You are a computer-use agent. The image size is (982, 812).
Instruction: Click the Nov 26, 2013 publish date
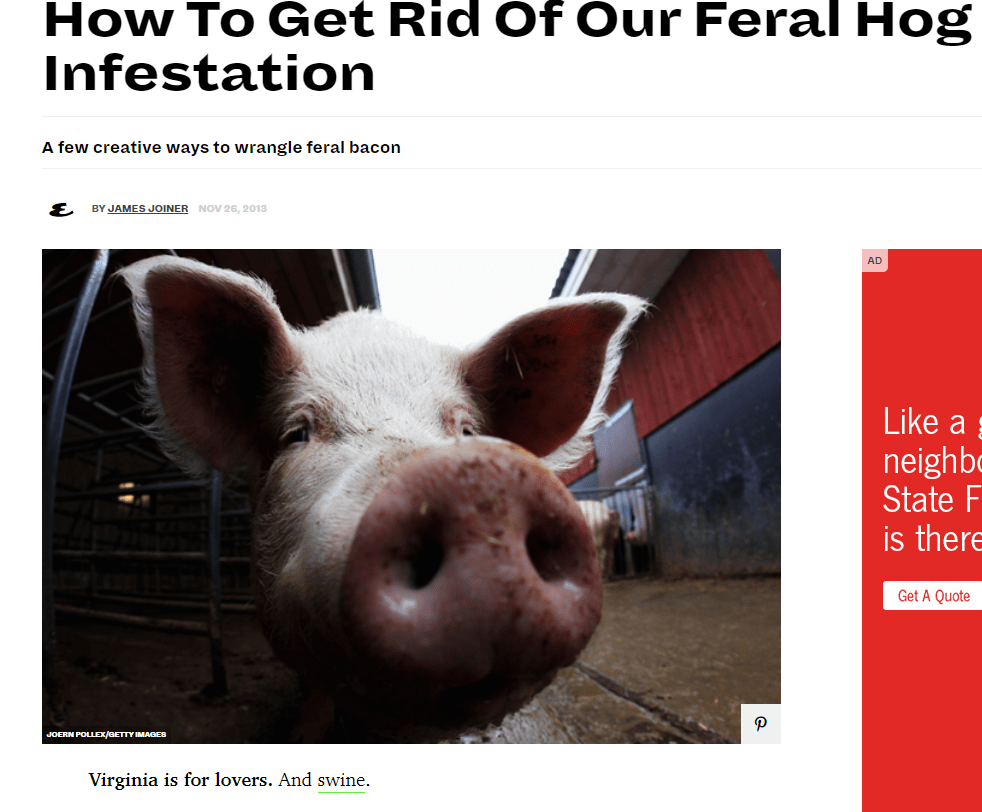(x=232, y=208)
